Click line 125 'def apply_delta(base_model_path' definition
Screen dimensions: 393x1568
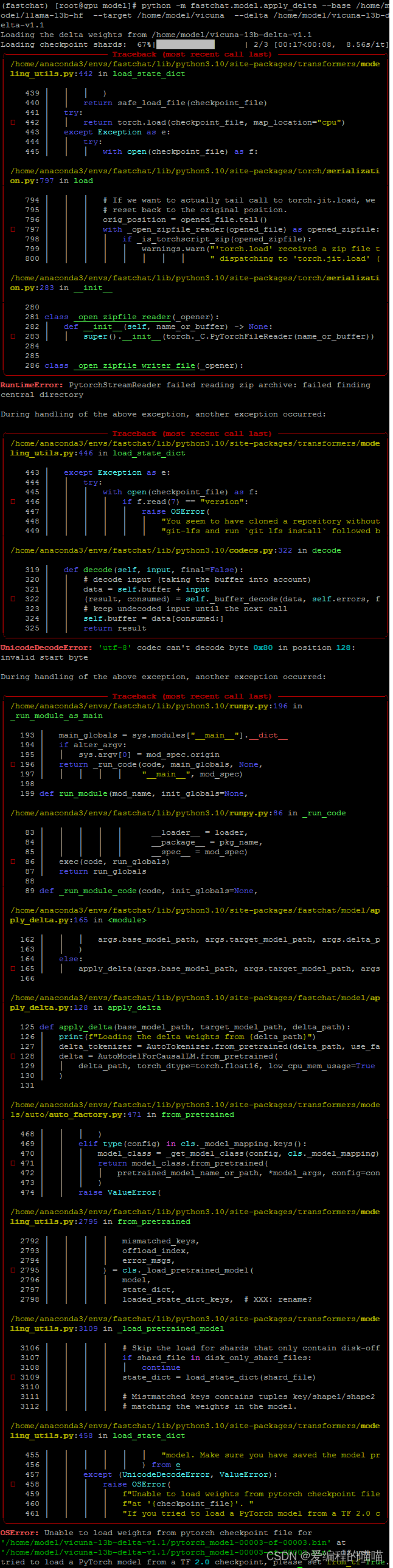pyautogui.click(x=195, y=1028)
